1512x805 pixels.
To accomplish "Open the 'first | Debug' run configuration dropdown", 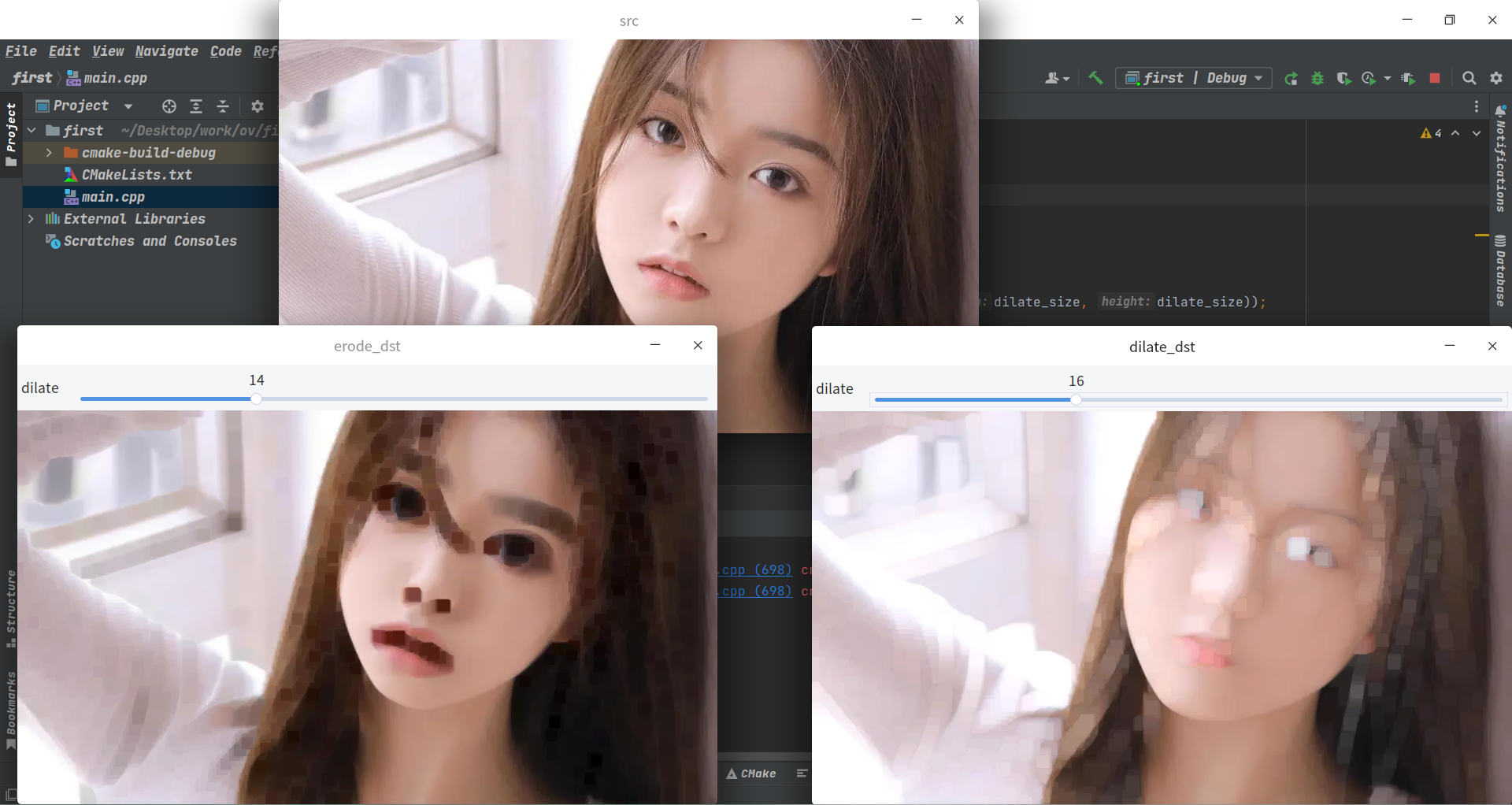I will point(1194,78).
